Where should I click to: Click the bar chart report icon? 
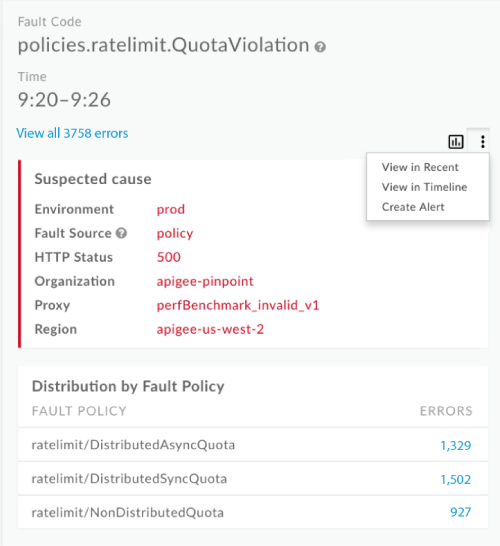[x=455, y=142]
